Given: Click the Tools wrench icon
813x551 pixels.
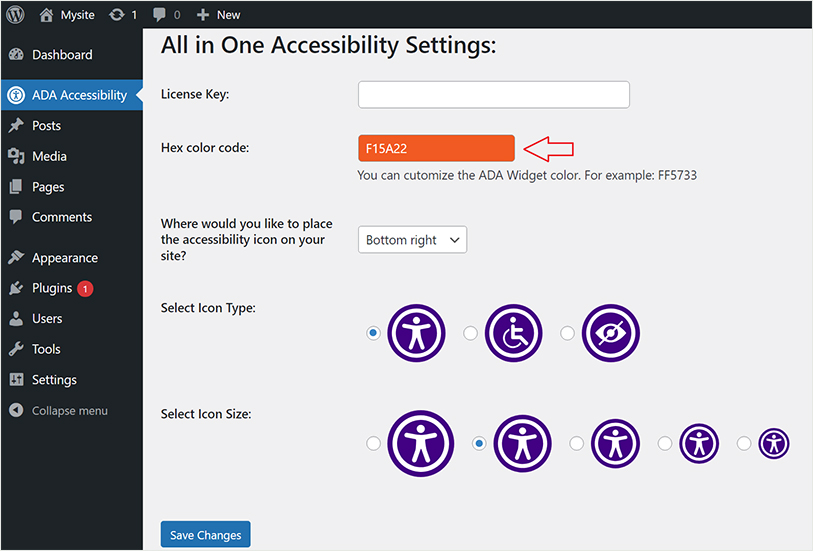Looking at the screenshot, I should 16,349.
